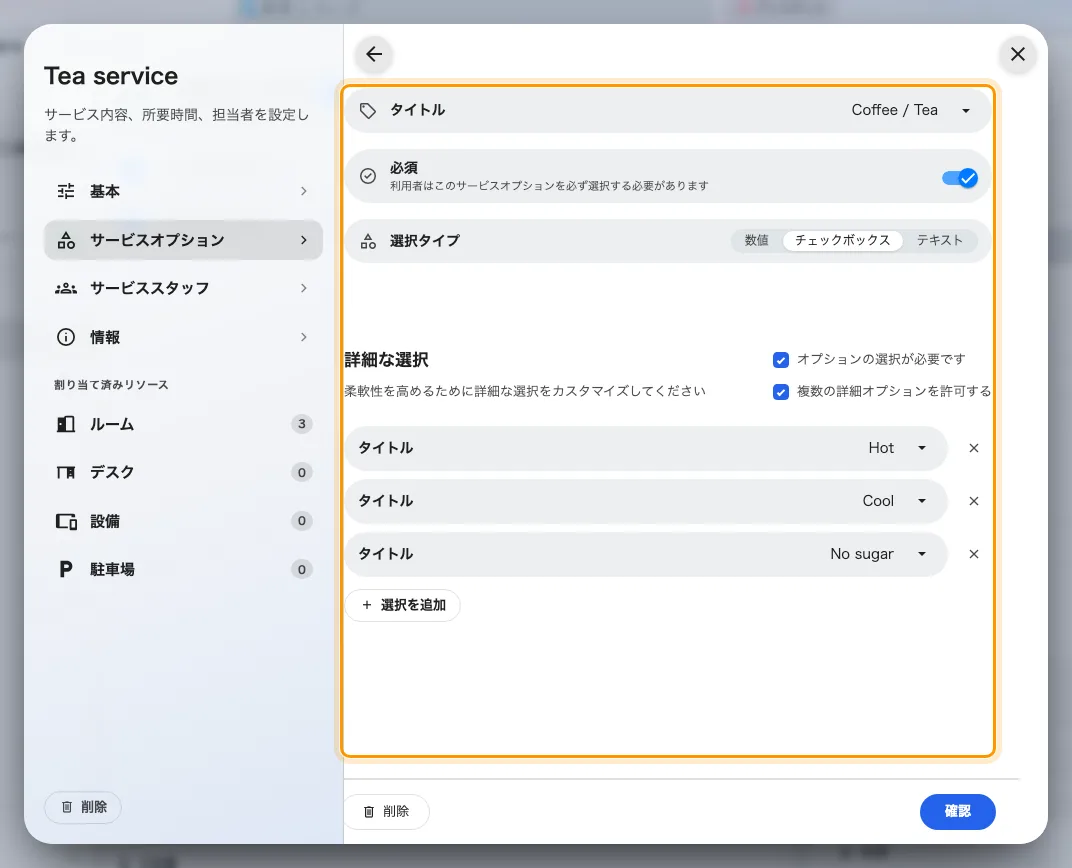
Task: Remove the Cool choice with its X
Action: point(974,501)
